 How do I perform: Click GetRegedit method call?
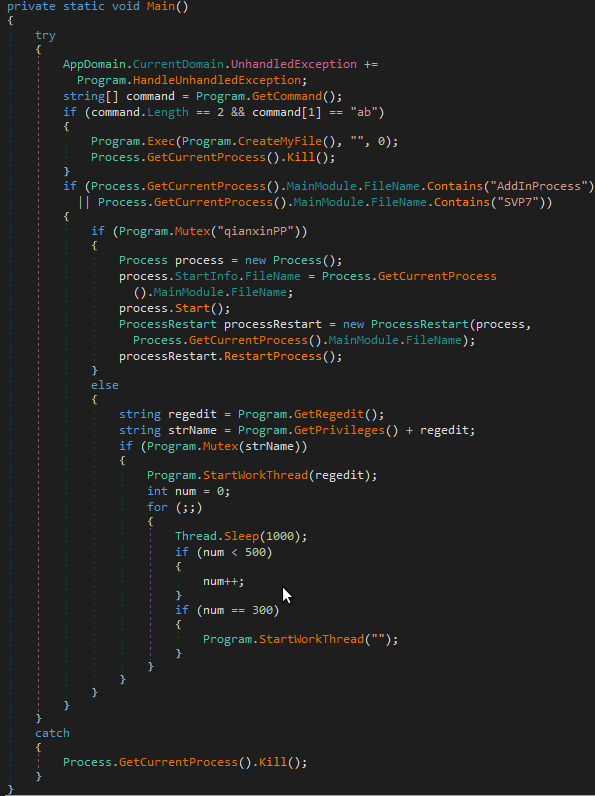tap(328, 415)
